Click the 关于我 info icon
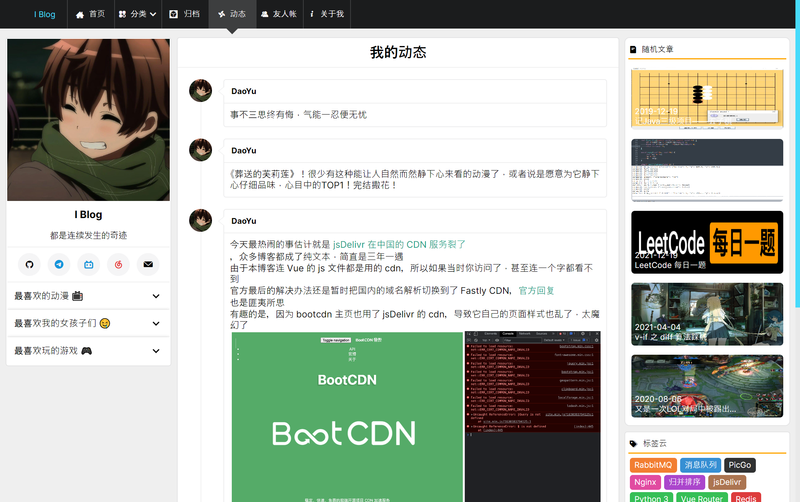800x502 pixels. point(311,14)
